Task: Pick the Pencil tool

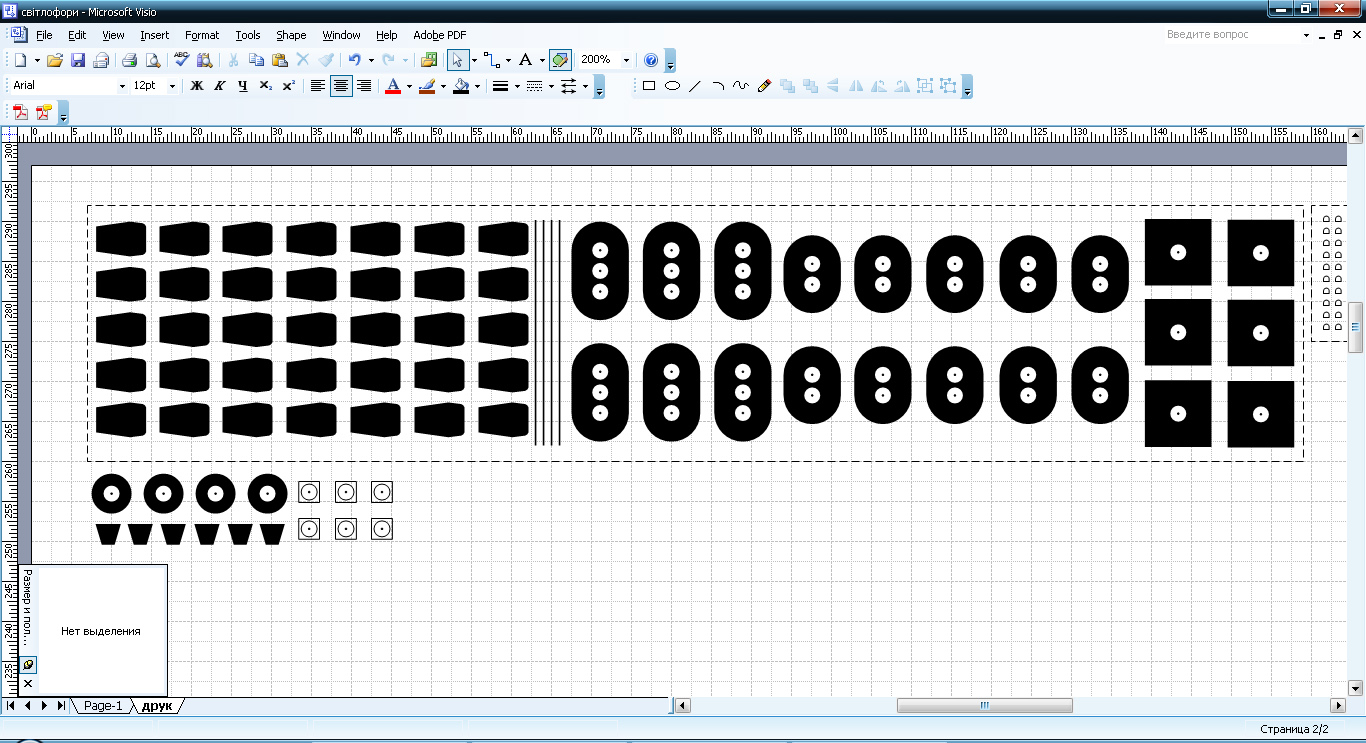Action: coord(764,86)
